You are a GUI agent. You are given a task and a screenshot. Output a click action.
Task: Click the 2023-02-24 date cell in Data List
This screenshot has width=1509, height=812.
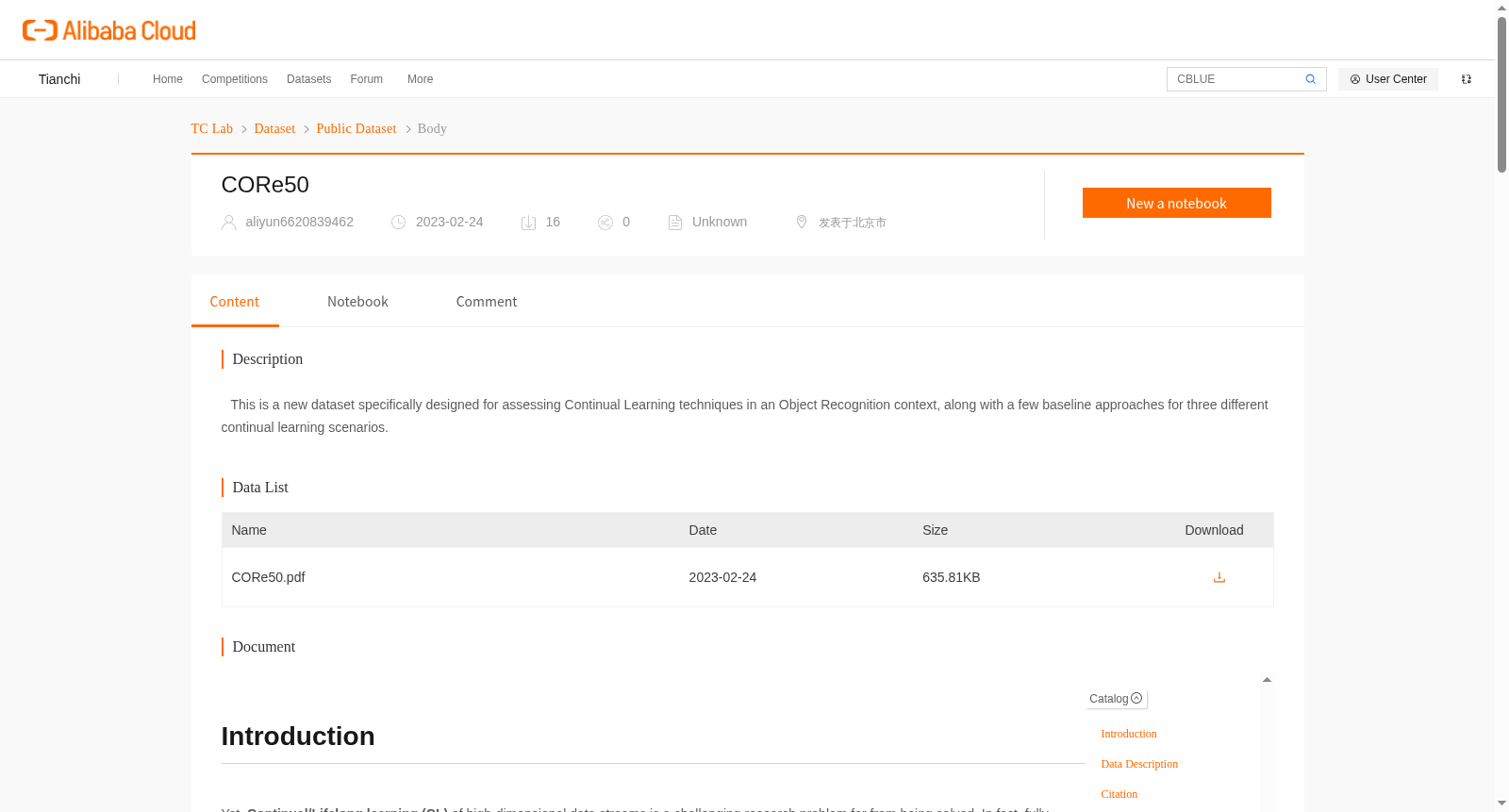tap(722, 577)
